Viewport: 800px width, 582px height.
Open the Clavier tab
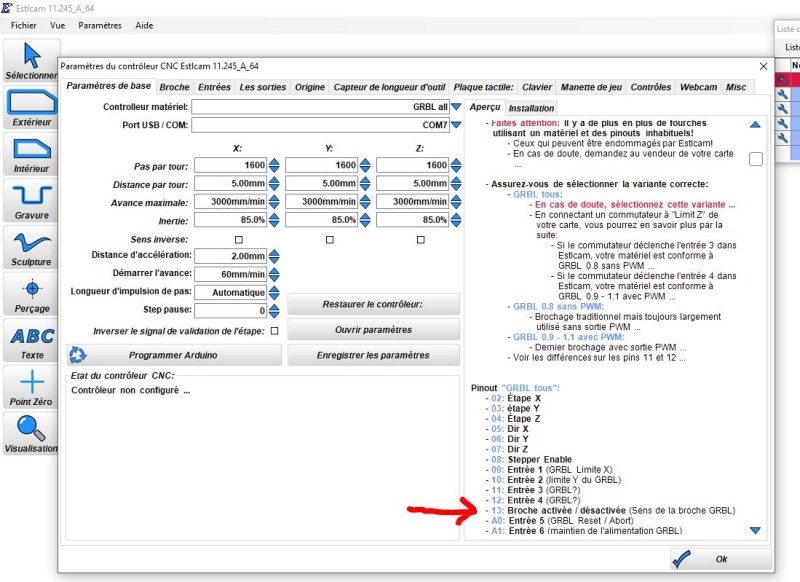point(537,87)
